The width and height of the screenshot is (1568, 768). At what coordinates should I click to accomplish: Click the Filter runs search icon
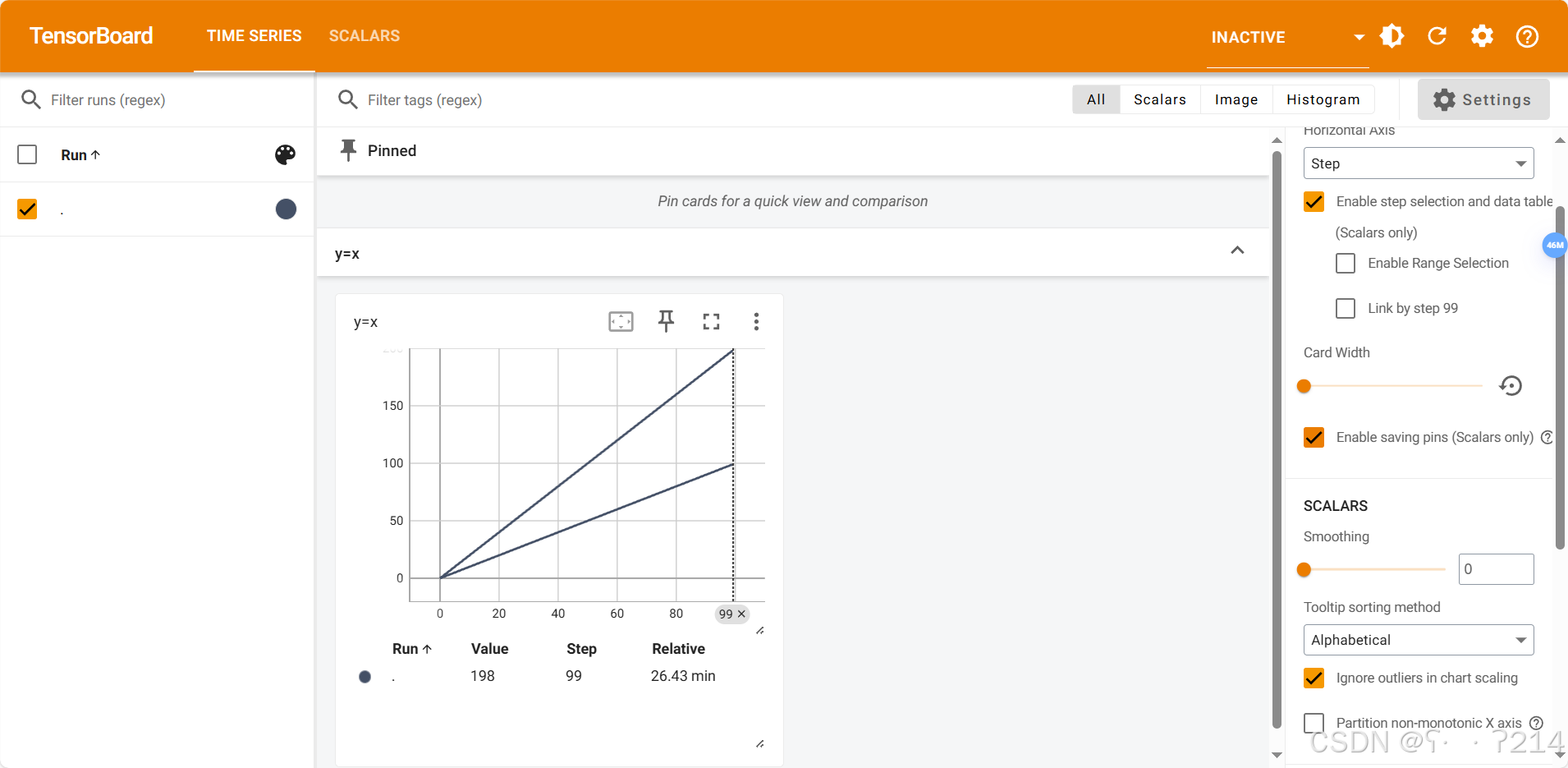(x=31, y=99)
